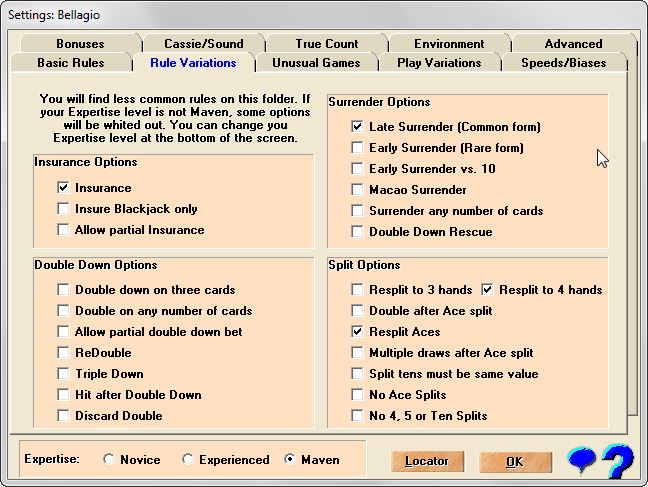The width and height of the screenshot is (648, 487).
Task: Click OK to confirm settings
Action: (x=515, y=461)
